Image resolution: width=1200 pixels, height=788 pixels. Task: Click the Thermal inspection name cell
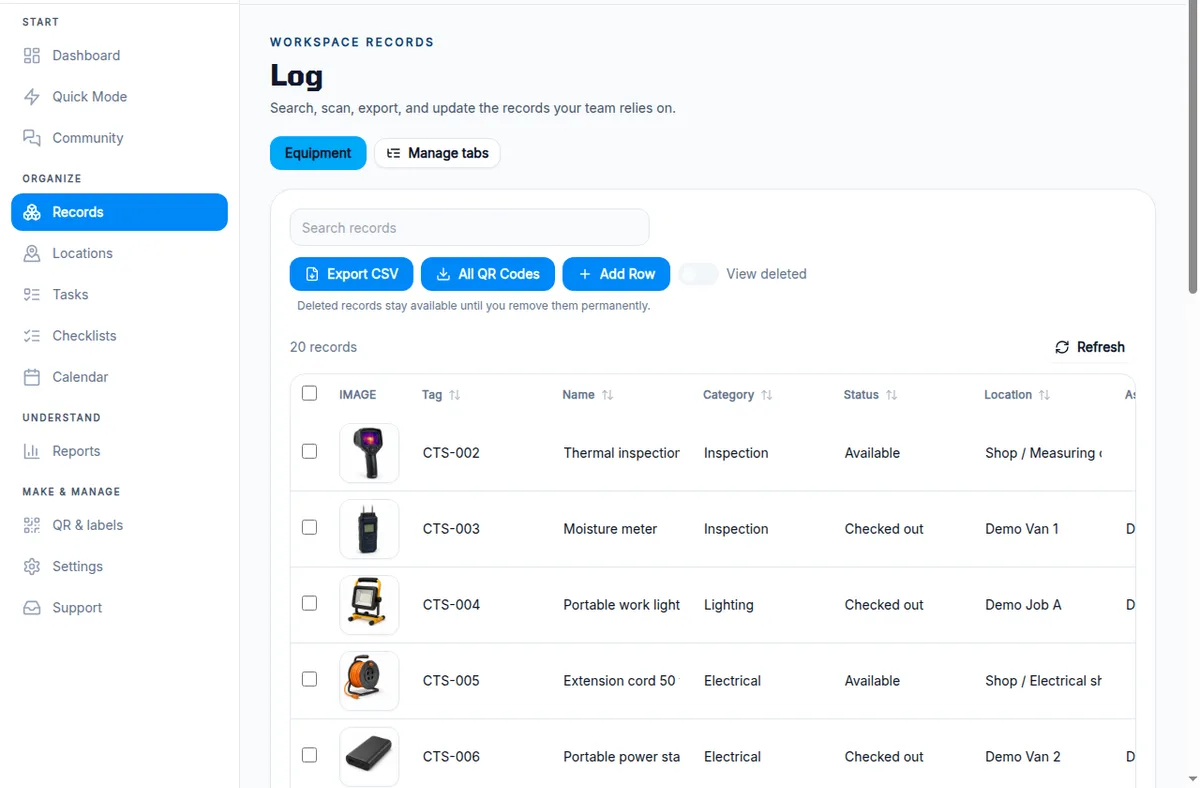tap(621, 453)
